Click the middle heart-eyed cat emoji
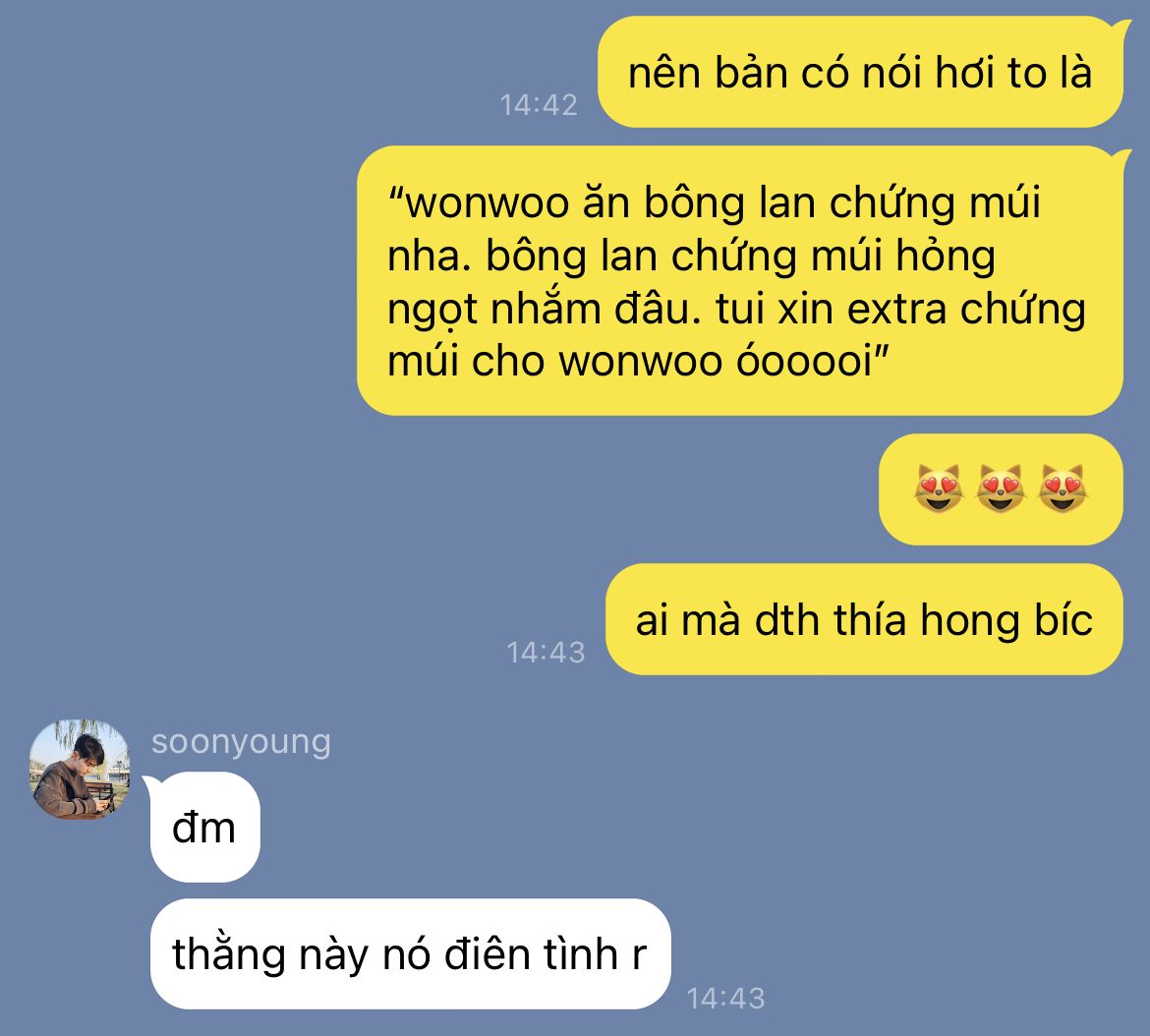The width and height of the screenshot is (1150, 1036). pyautogui.click(x=1002, y=489)
